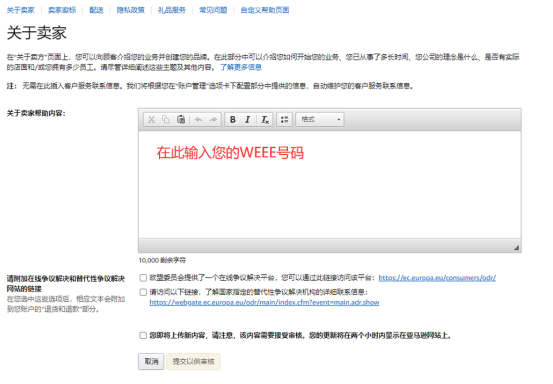Click the 提交以供审核 submit button

pyautogui.click(x=193, y=361)
